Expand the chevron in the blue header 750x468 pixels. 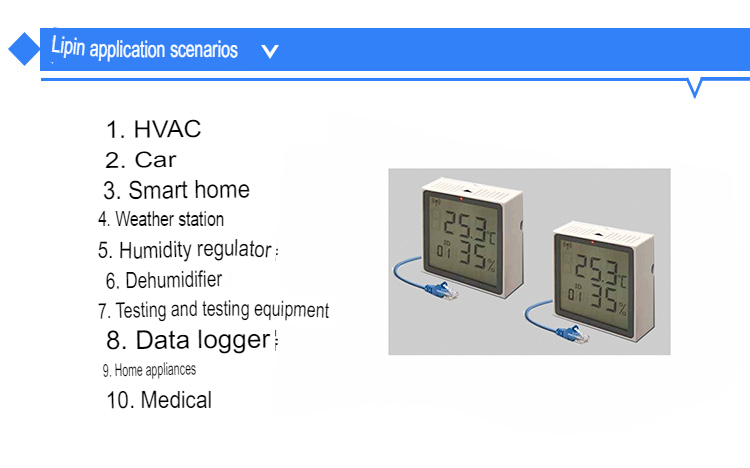[x=270, y=51]
